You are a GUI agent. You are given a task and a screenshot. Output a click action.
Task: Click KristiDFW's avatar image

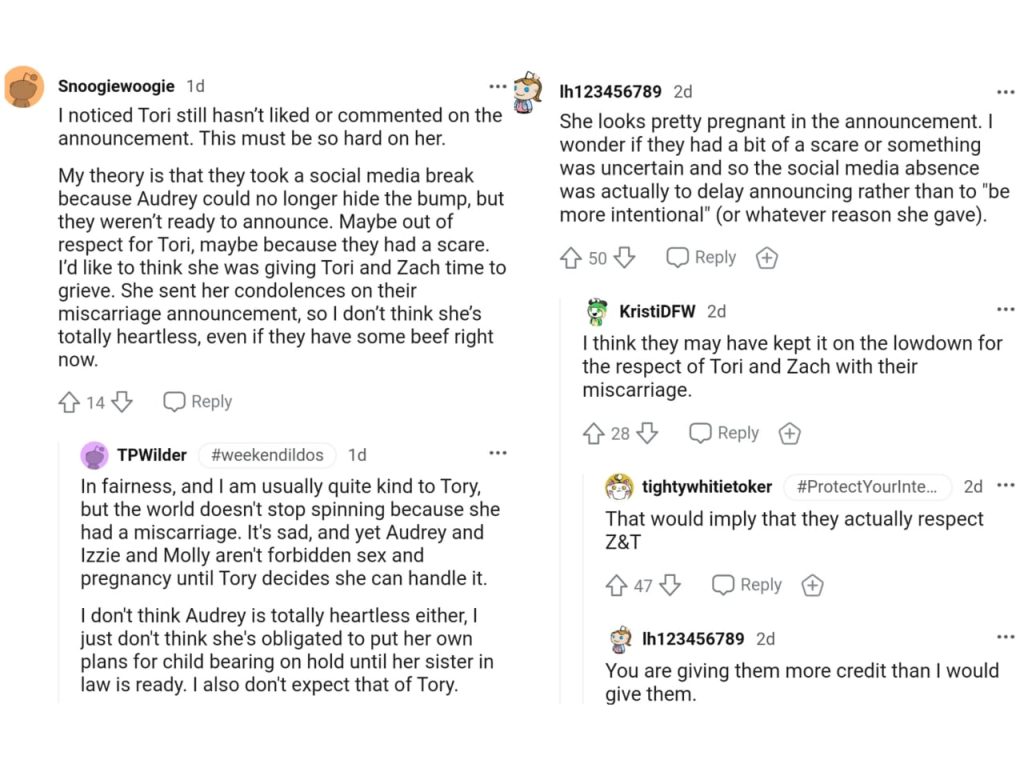coord(597,312)
